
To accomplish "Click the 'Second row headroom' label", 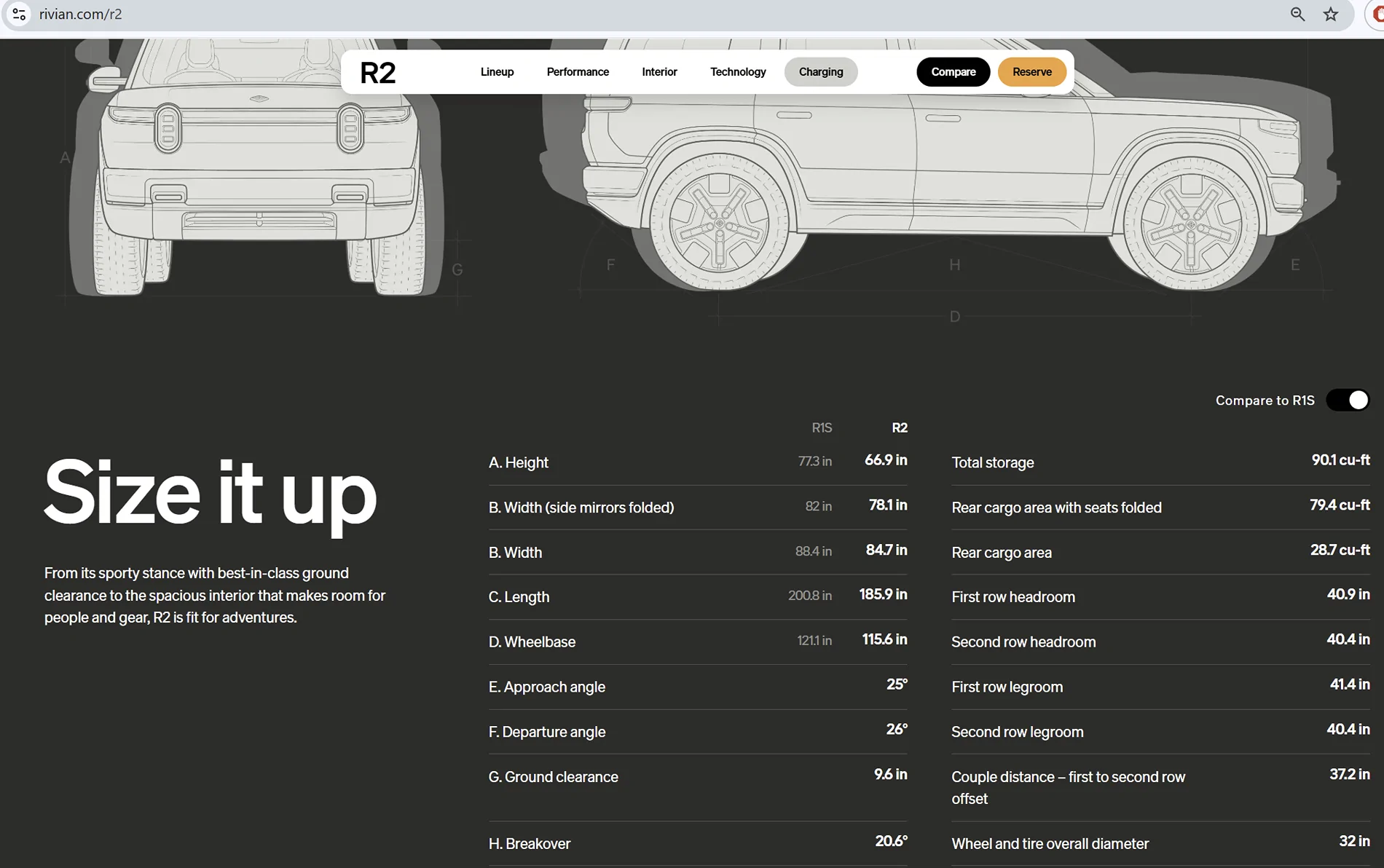I will coord(1023,642).
